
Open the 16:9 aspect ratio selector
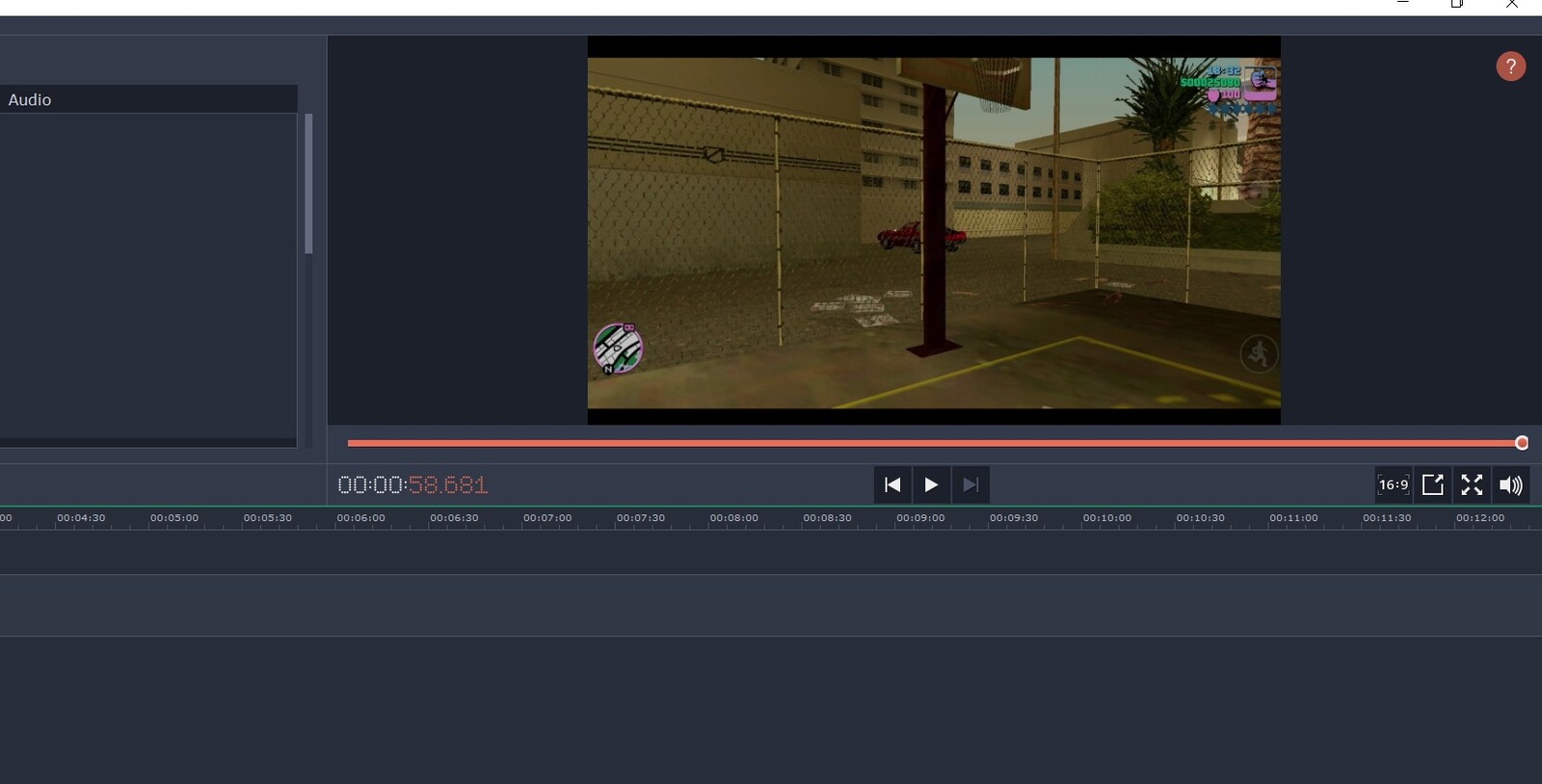point(1393,484)
